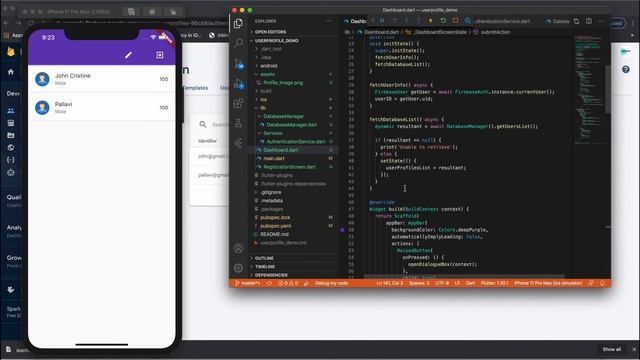
Task: Click the errors and warnings count in status bar
Action: [288, 283]
